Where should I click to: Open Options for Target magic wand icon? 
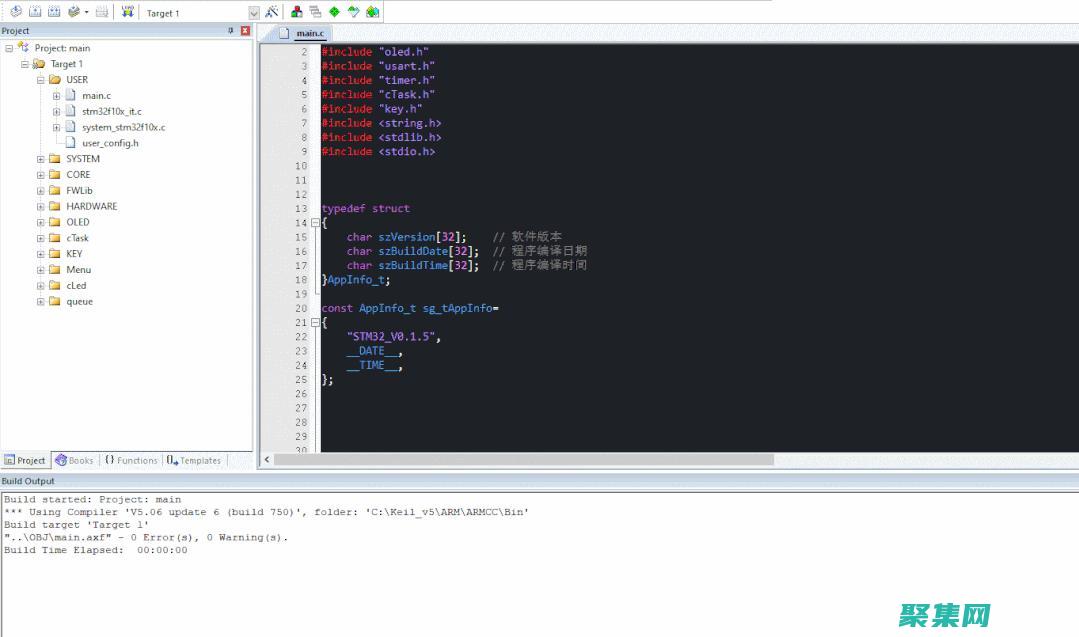(271, 12)
